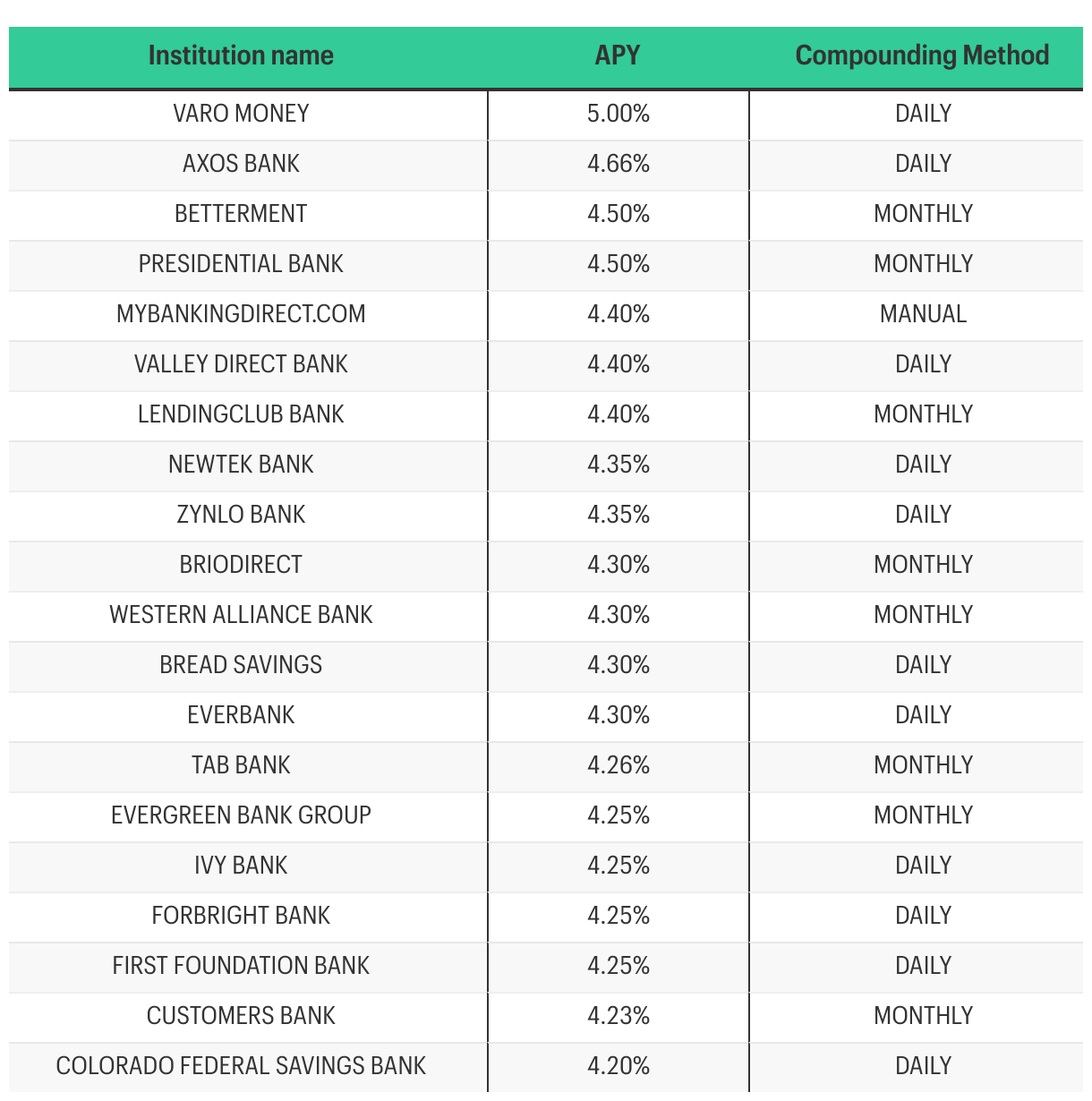The image size is (1092, 1101).
Task: Select MYBANKINGDIRECT.COM institution name
Action: [x=241, y=314]
